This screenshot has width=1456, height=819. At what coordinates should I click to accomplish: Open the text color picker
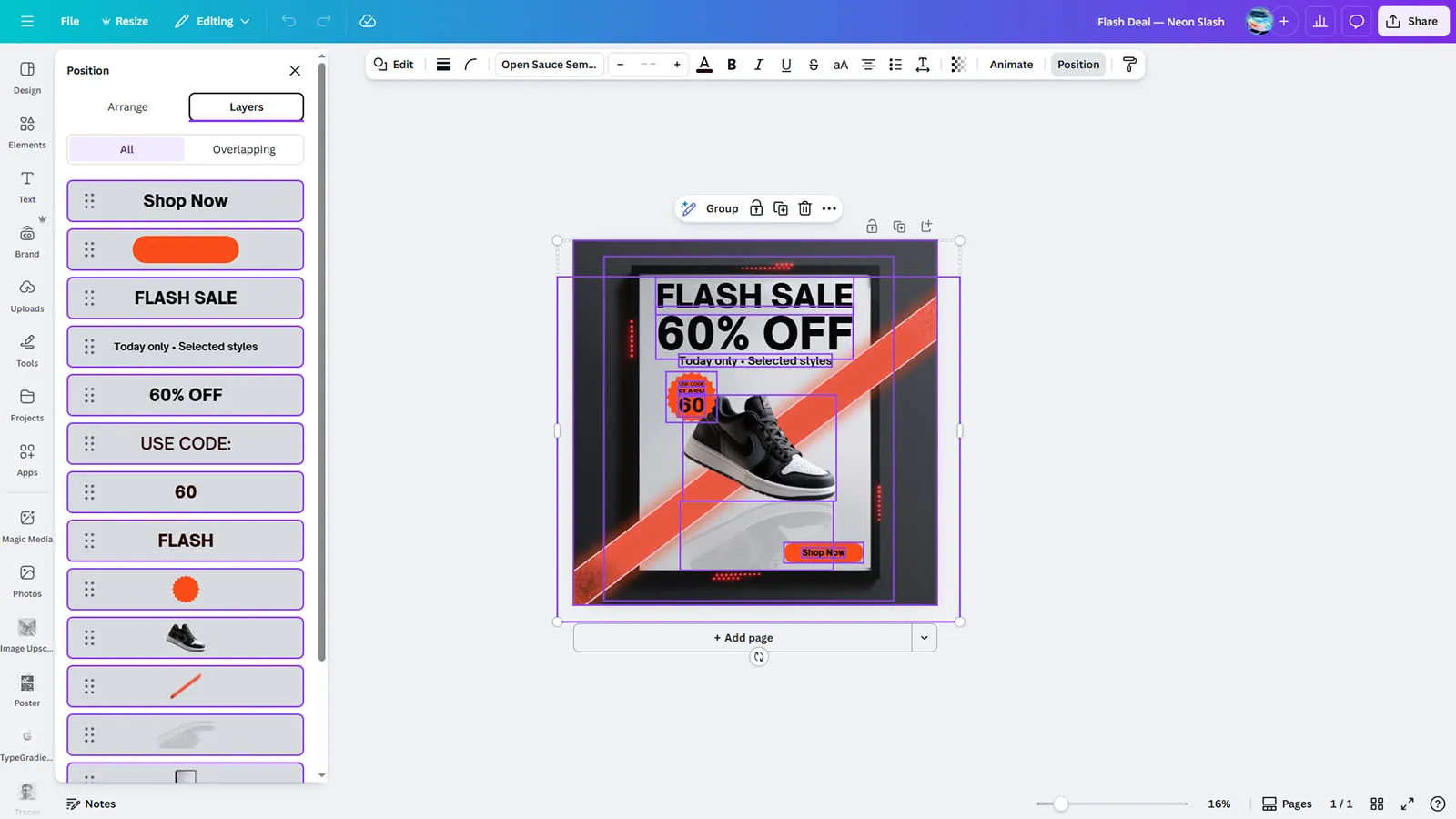[703, 65]
